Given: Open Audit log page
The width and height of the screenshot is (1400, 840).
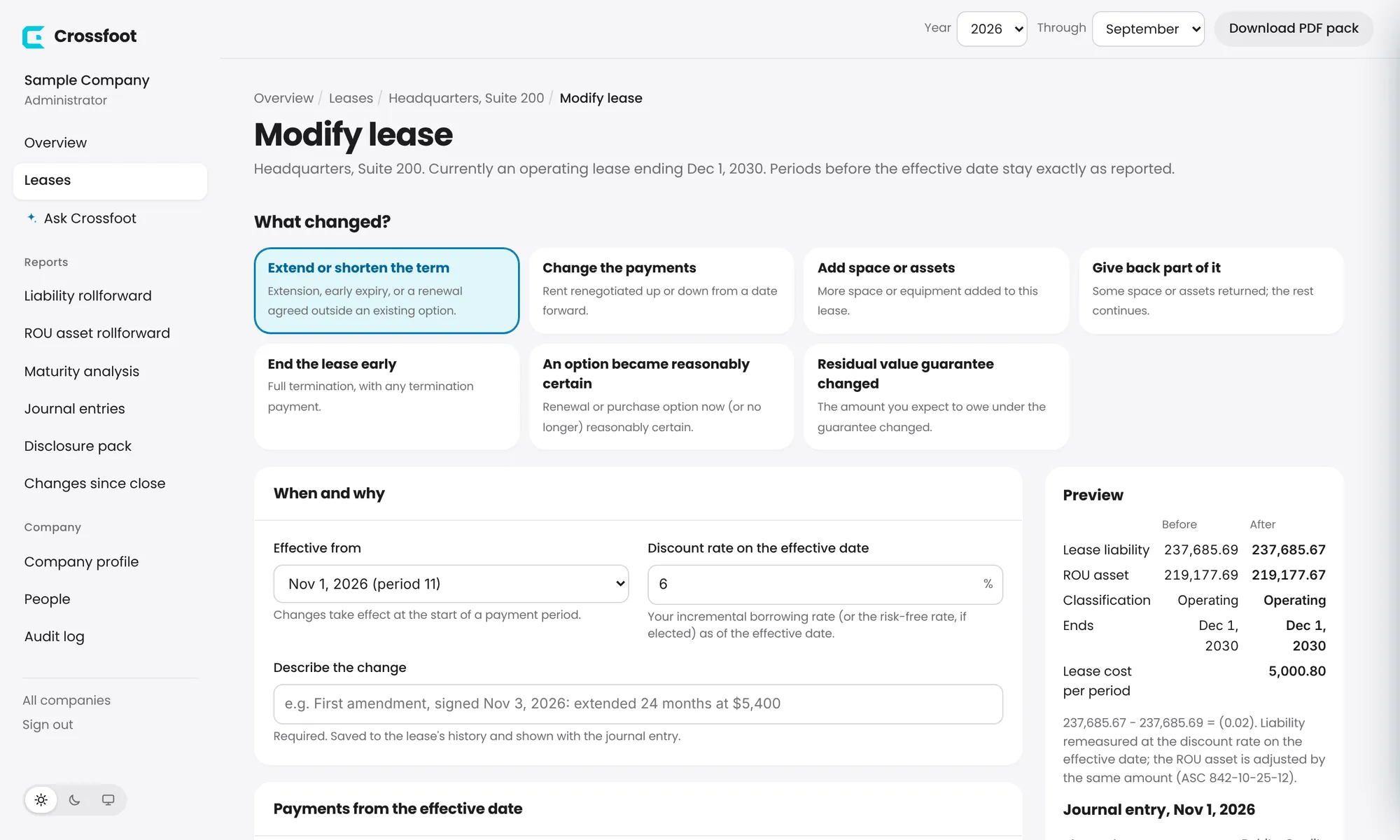Looking at the screenshot, I should tap(110, 636).
